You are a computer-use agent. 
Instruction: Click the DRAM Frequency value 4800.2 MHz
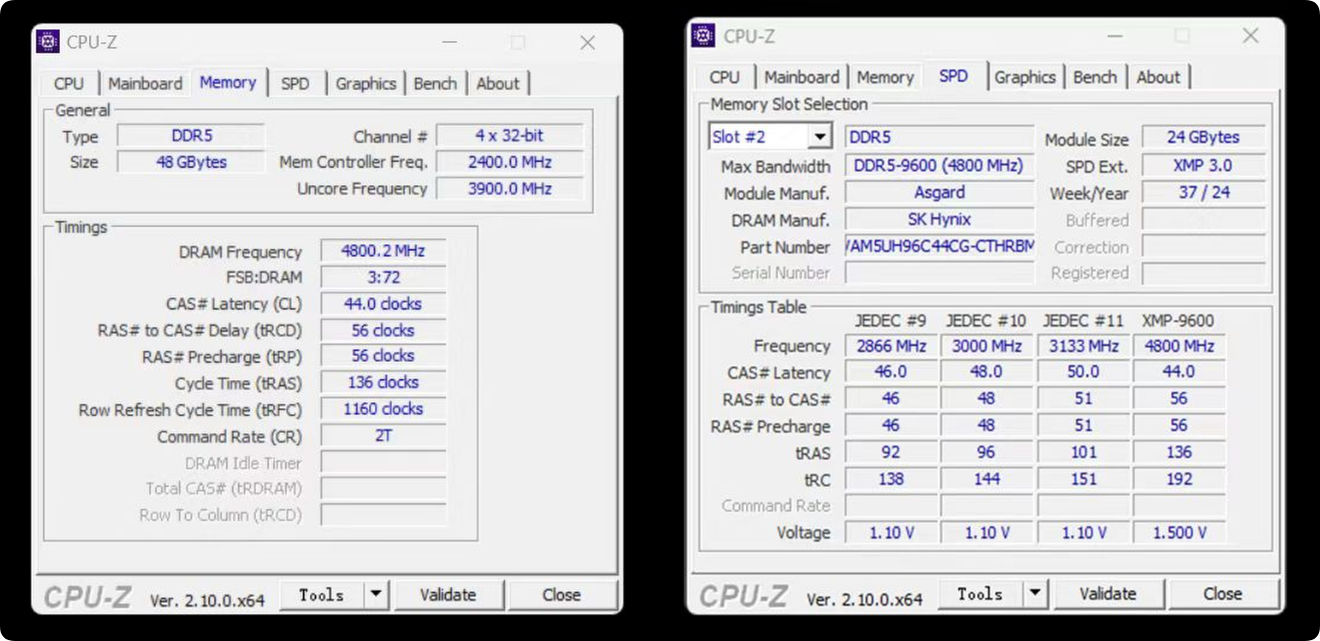coord(383,251)
